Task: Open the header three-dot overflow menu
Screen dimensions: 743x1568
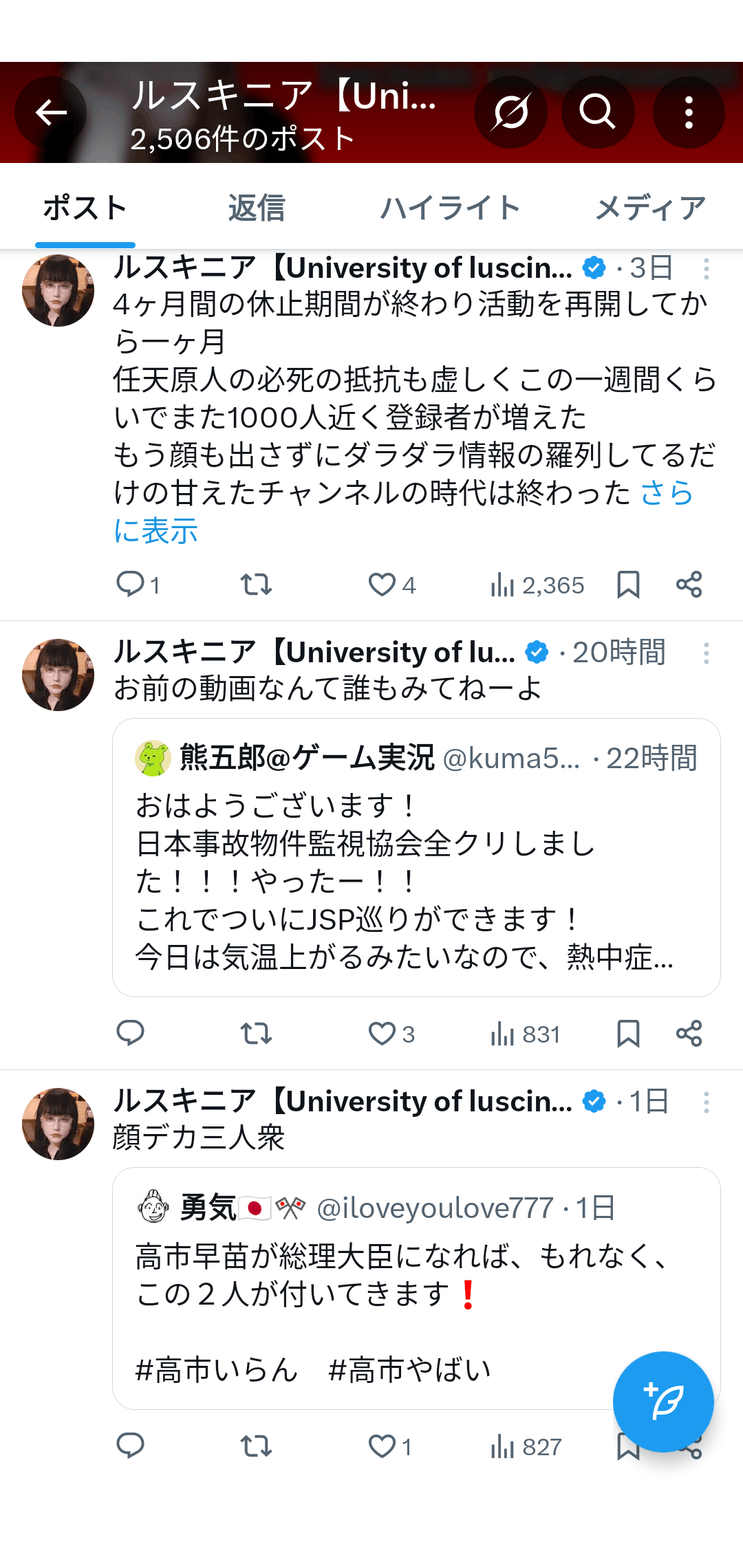Action: click(688, 113)
